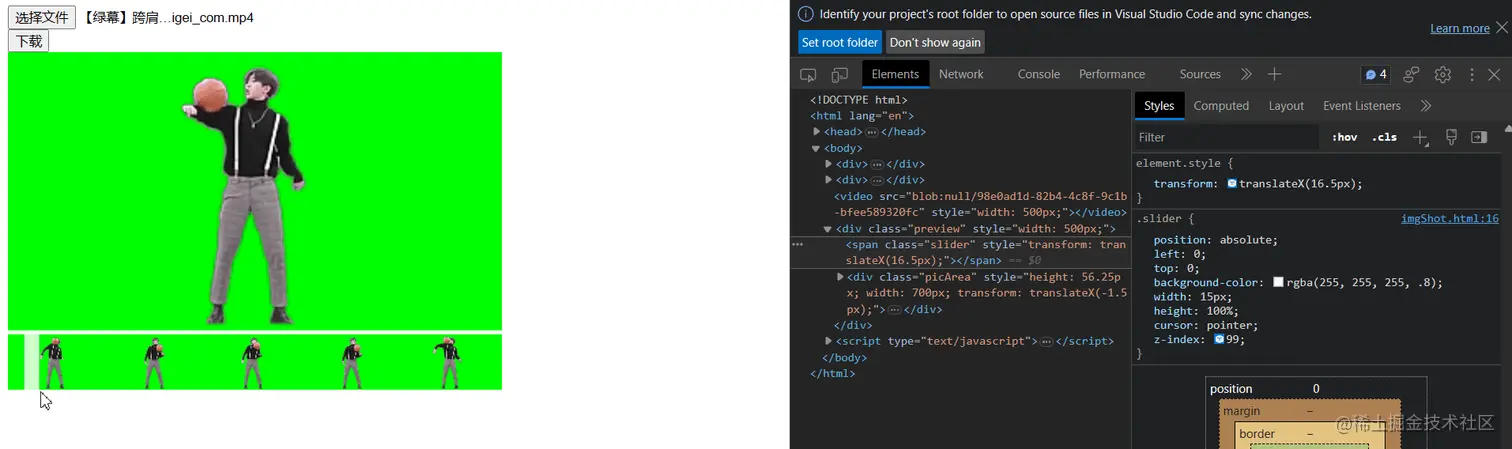Toggle rendering emulations brush icon

tap(1451, 137)
